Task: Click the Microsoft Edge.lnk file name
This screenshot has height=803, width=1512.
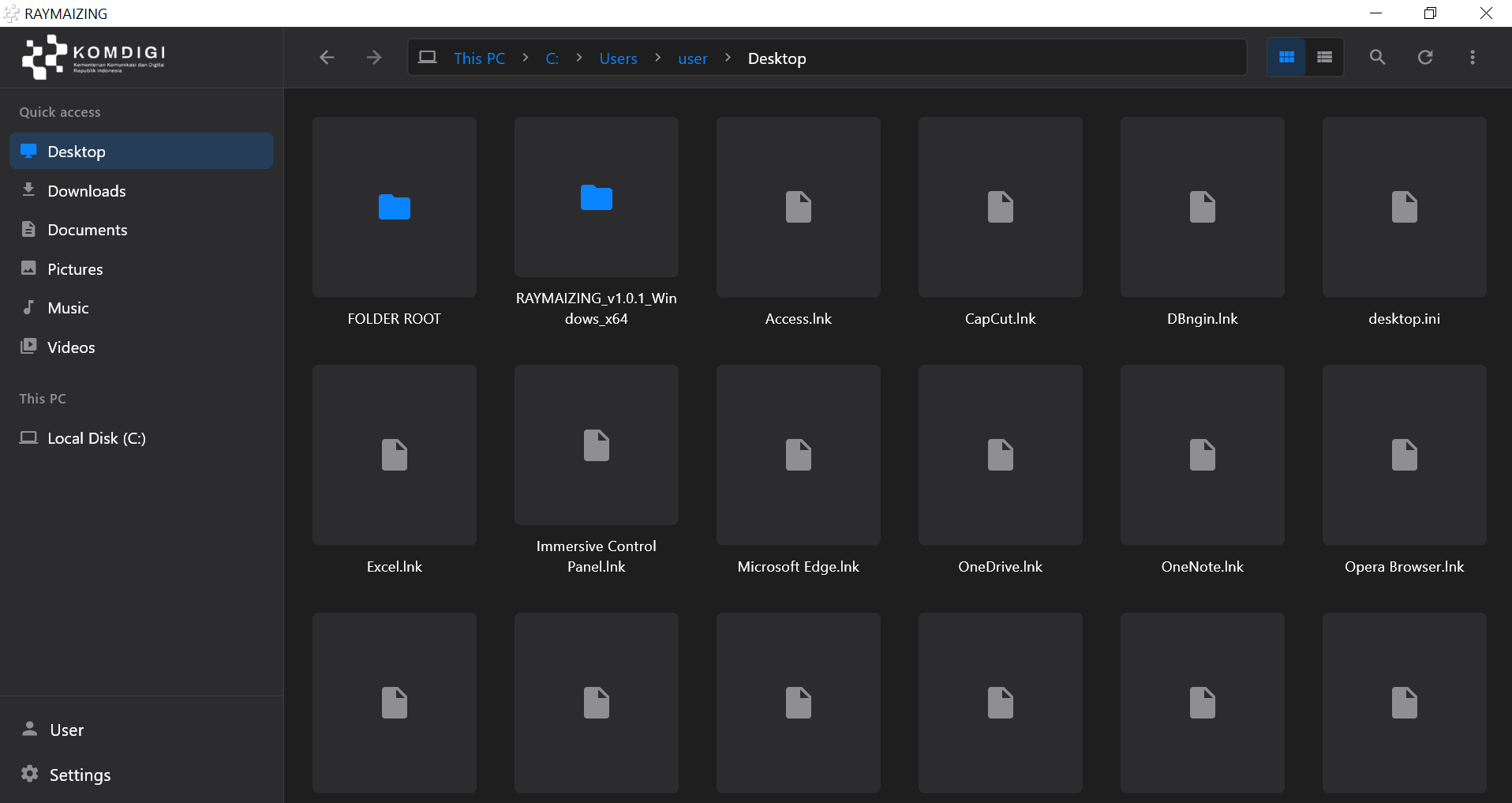Action: coord(799,567)
